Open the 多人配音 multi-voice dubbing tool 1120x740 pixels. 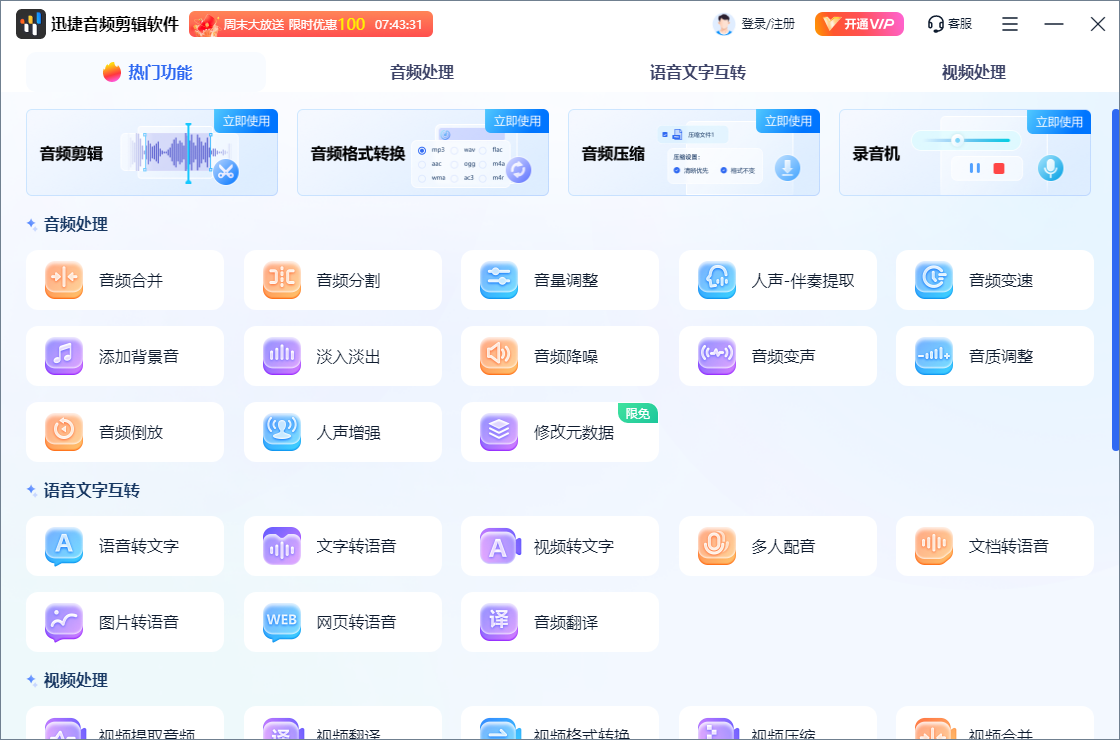pos(777,546)
